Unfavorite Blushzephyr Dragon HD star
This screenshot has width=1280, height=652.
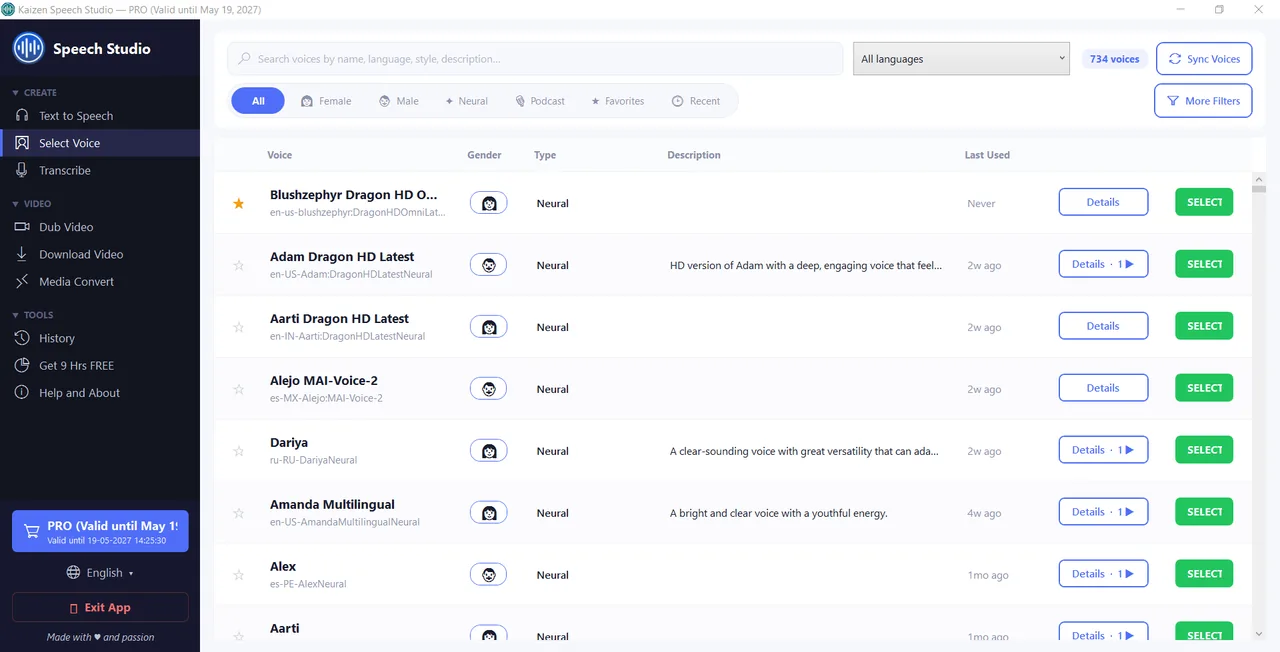(238, 203)
